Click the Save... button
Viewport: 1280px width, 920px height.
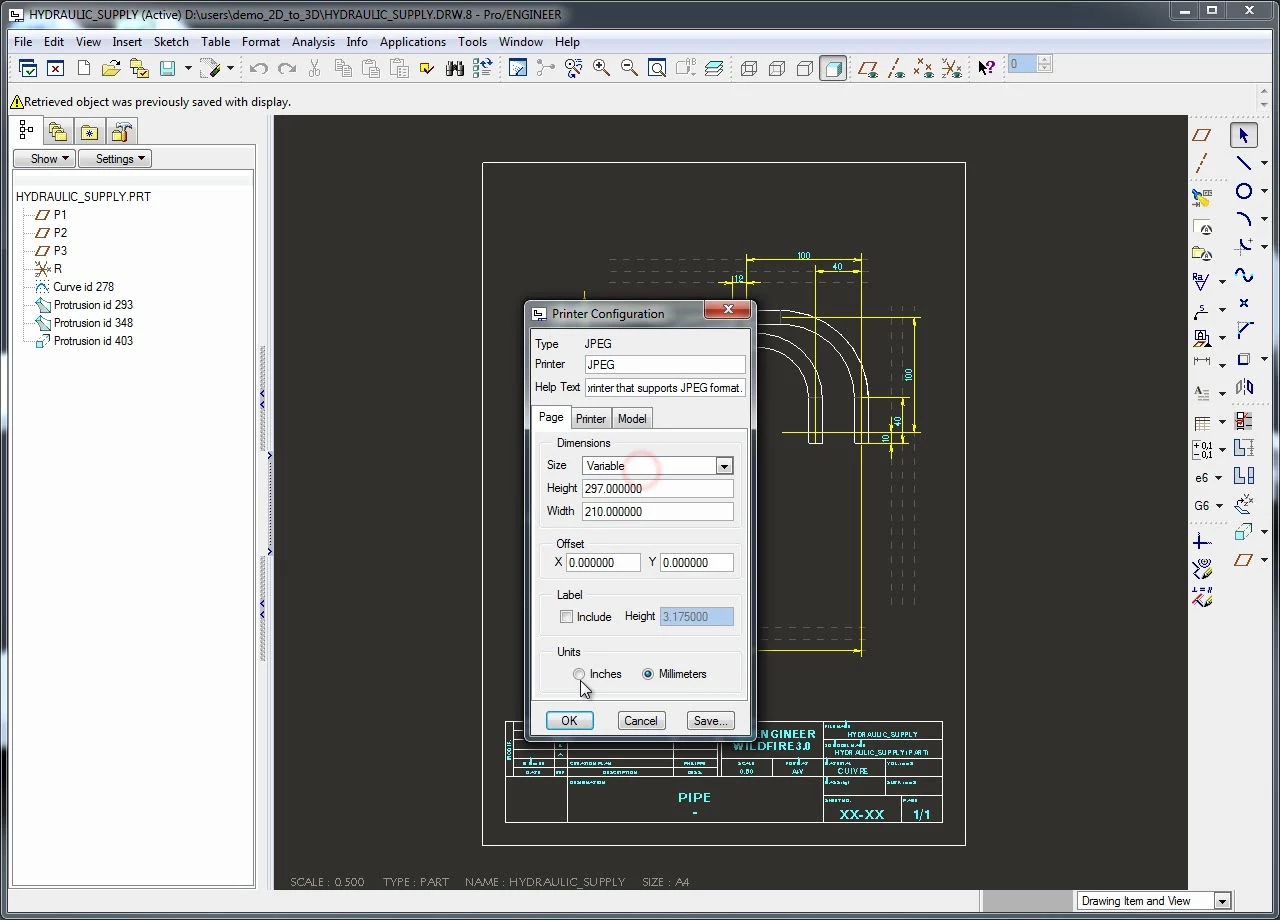tap(710, 720)
